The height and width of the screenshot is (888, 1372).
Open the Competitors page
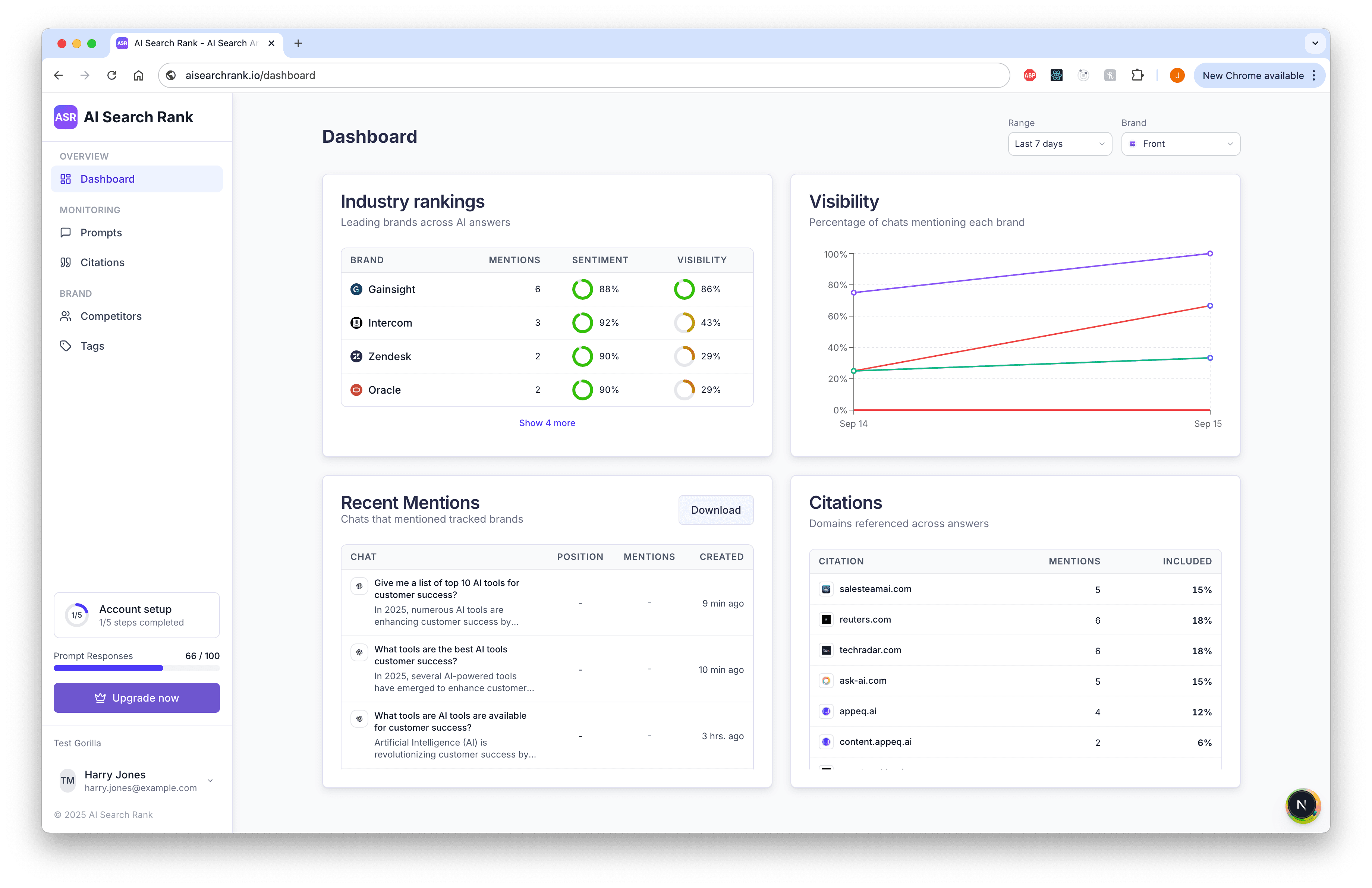pos(111,316)
